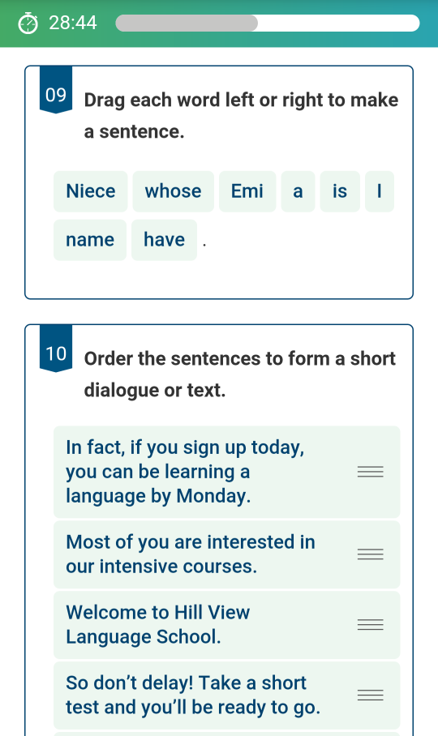The image size is (438, 736).
Task: Select the 'Emi' word tile
Action: [247, 192]
